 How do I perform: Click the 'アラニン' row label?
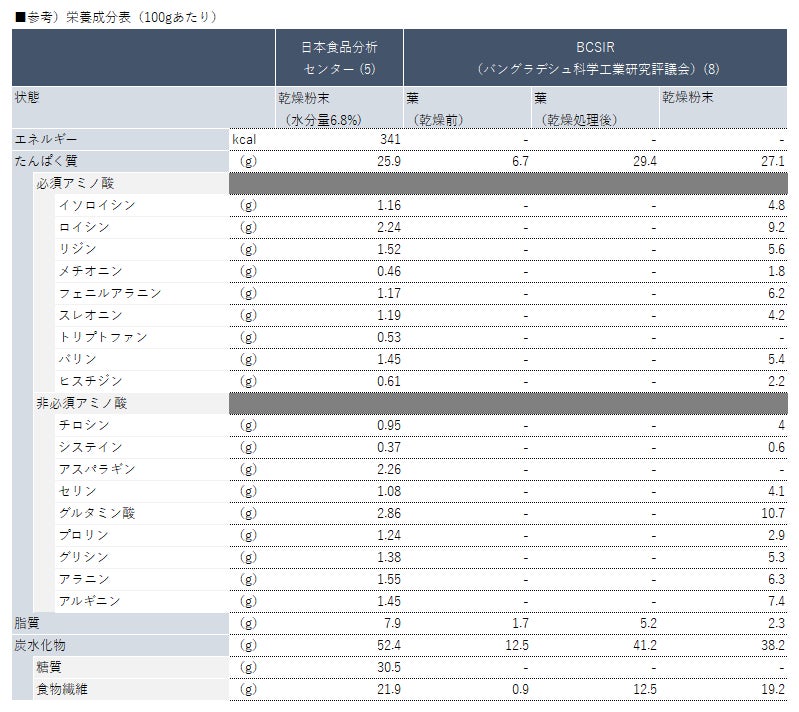click(x=84, y=579)
